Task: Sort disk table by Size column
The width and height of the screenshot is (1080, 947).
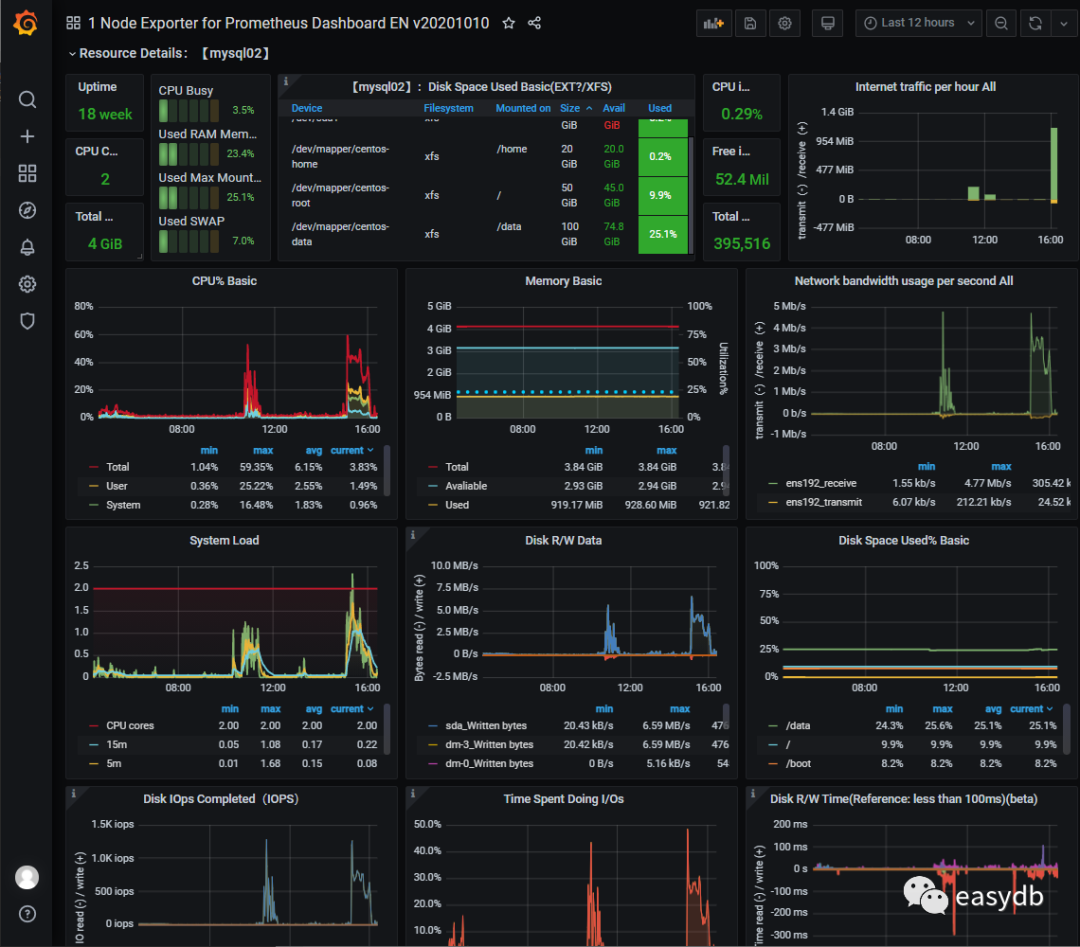Action: tap(570, 108)
